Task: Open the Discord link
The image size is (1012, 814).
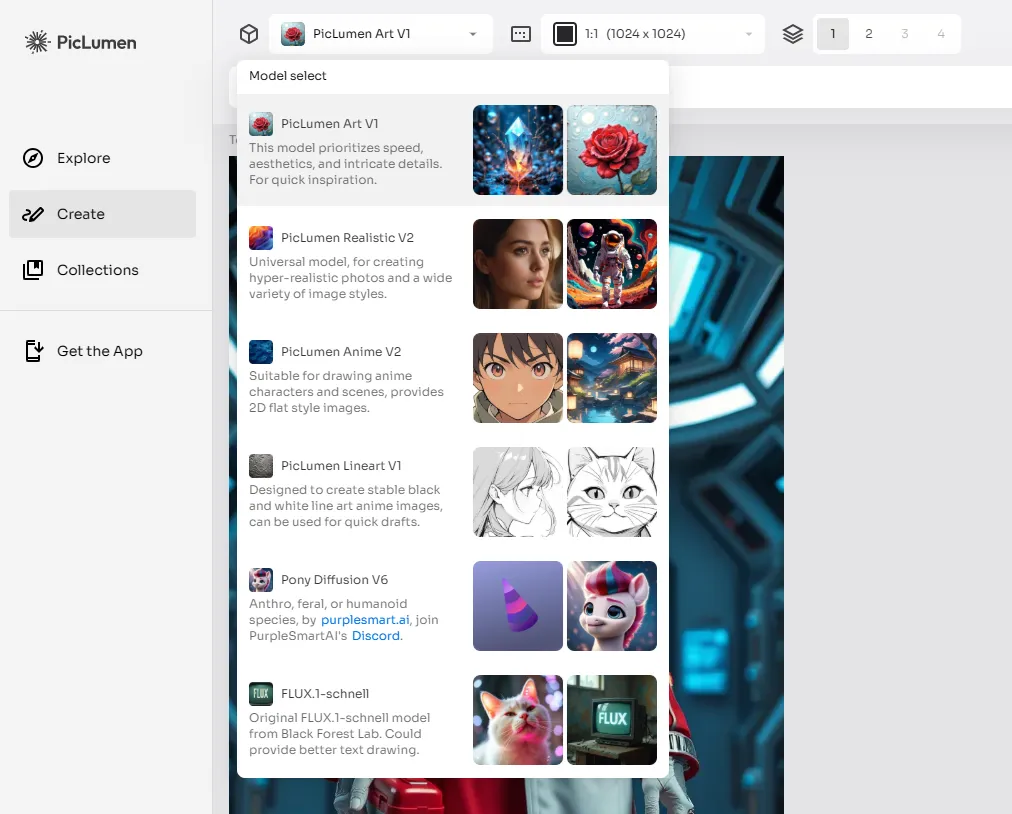Action: tap(374, 636)
